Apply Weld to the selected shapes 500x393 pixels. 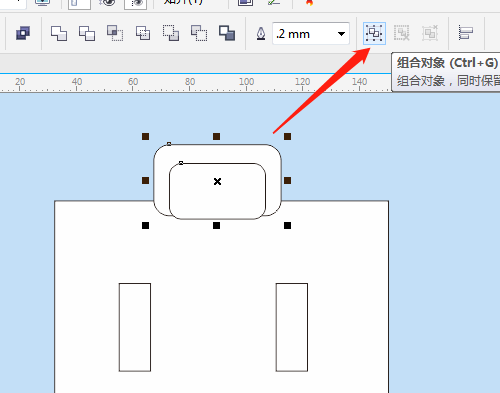point(59,33)
